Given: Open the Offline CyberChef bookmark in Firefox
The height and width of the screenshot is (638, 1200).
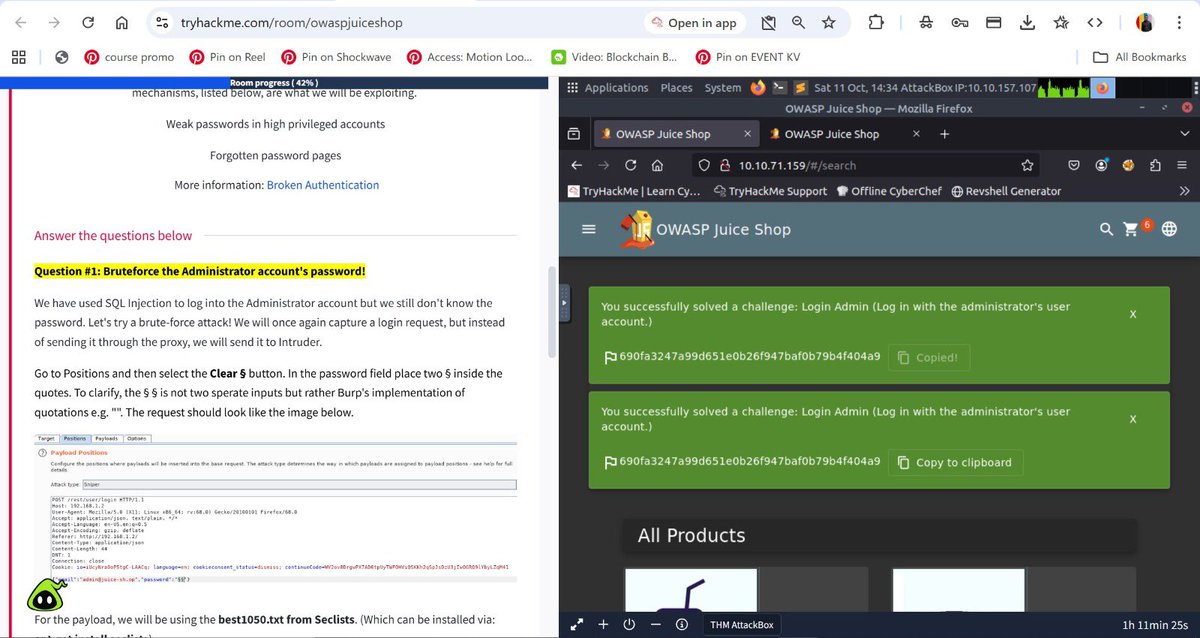Looking at the screenshot, I should [888, 191].
